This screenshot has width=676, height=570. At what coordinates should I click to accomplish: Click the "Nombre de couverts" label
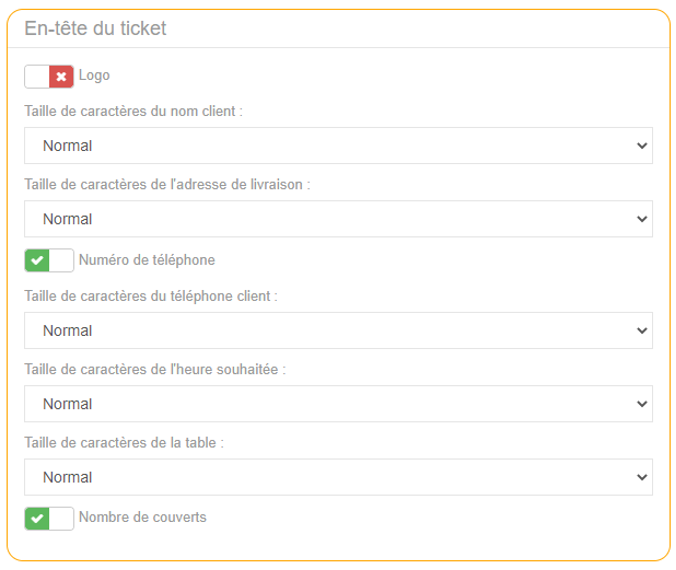pos(142,517)
